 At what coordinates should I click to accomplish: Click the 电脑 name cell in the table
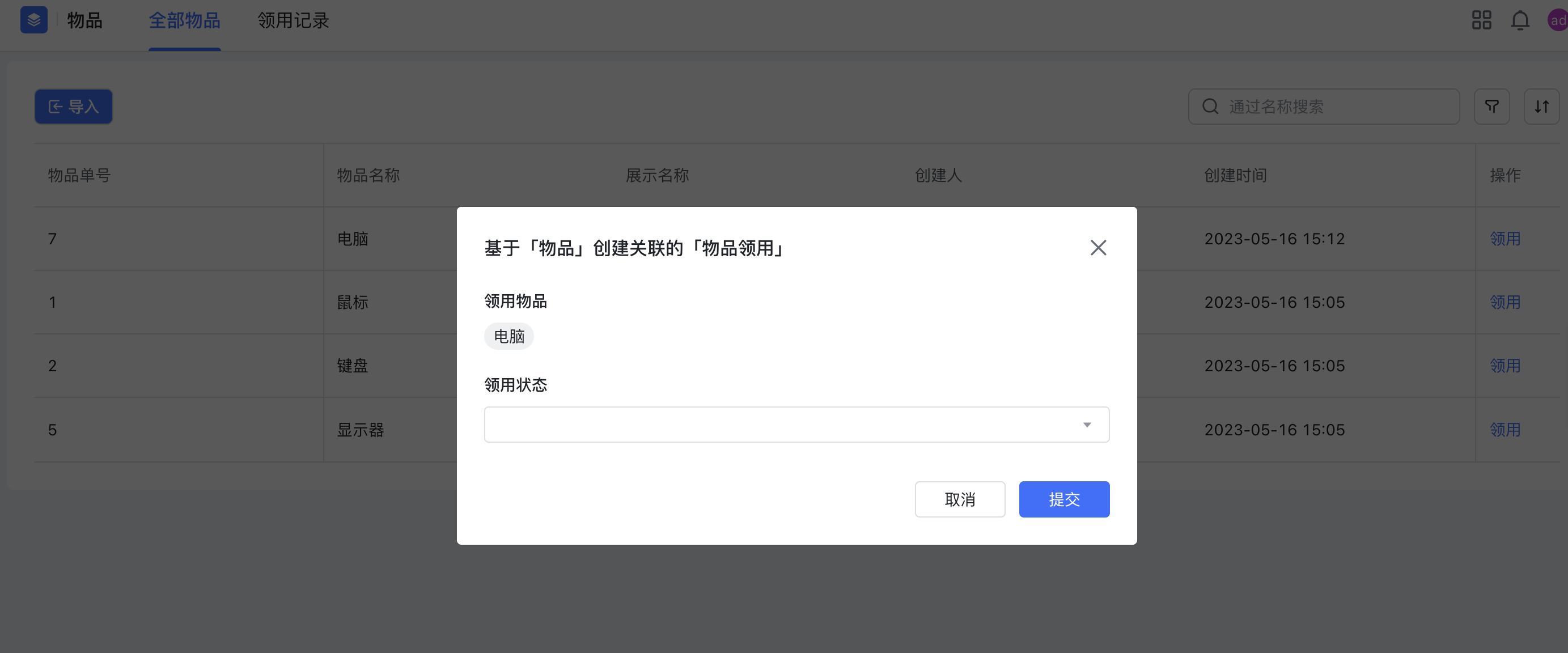click(353, 239)
